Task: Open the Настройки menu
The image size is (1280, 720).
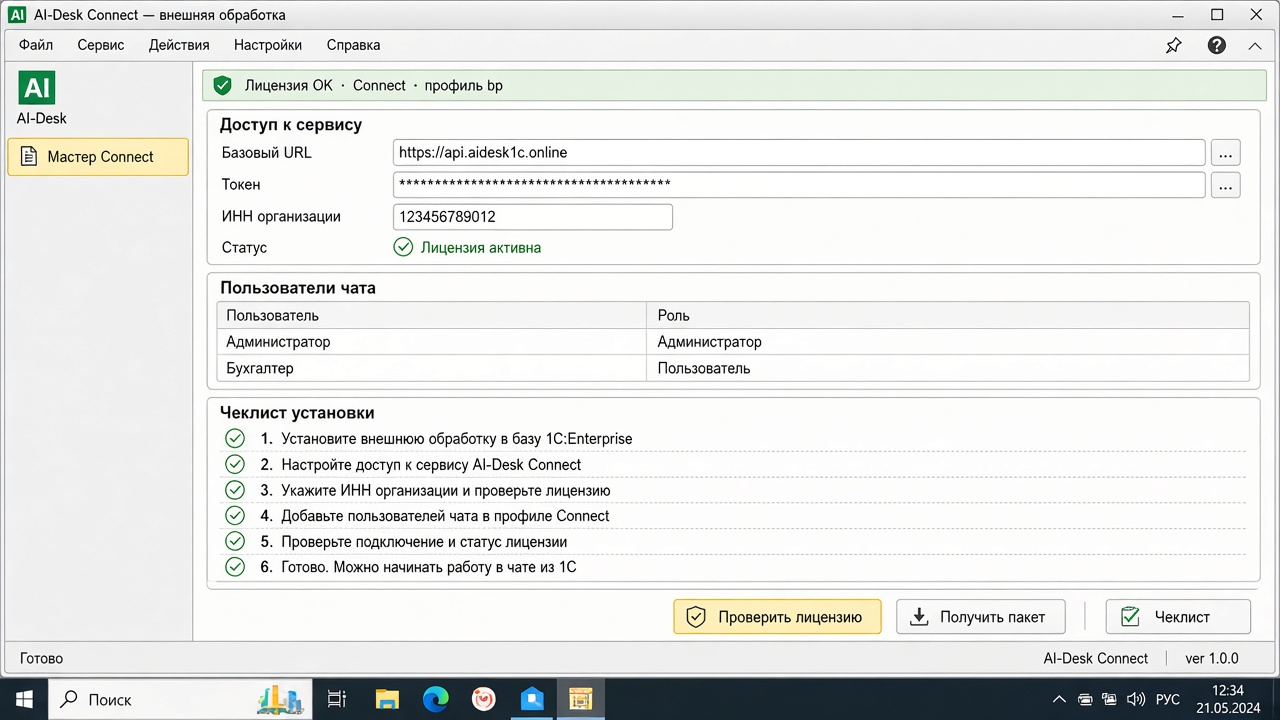Action: tap(268, 45)
